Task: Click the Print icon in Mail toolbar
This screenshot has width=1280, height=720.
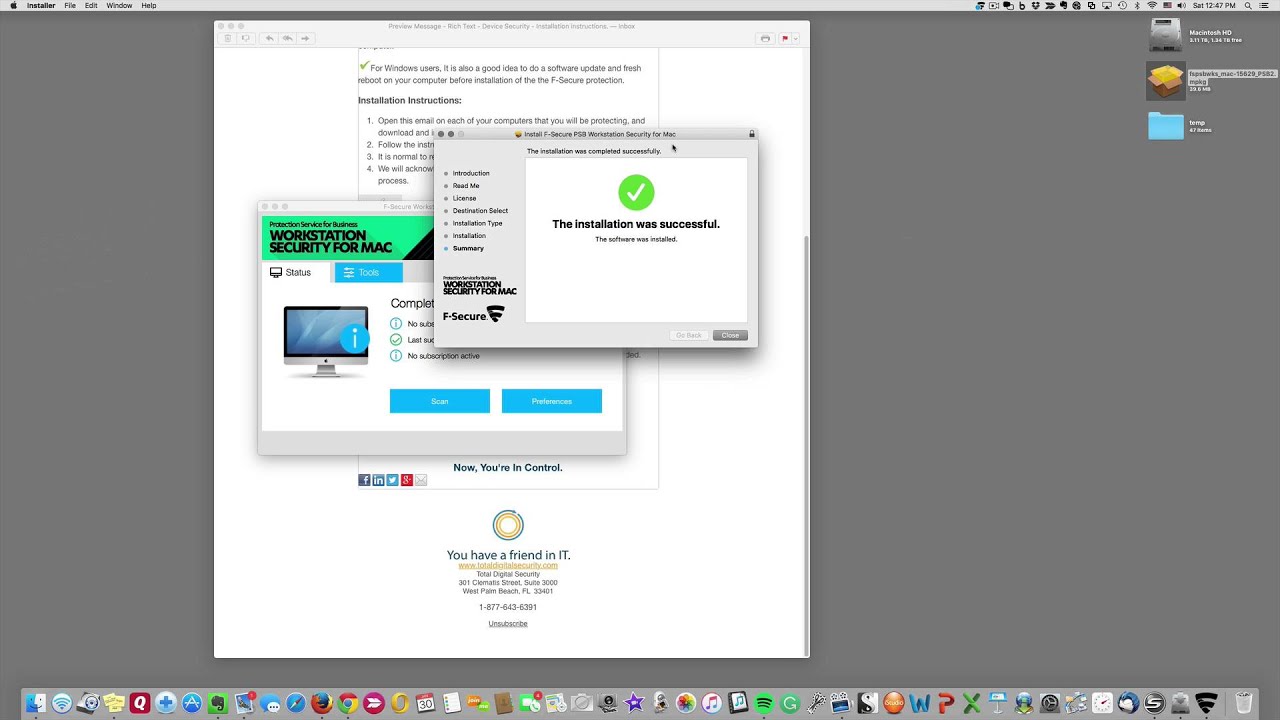Action: [765, 38]
